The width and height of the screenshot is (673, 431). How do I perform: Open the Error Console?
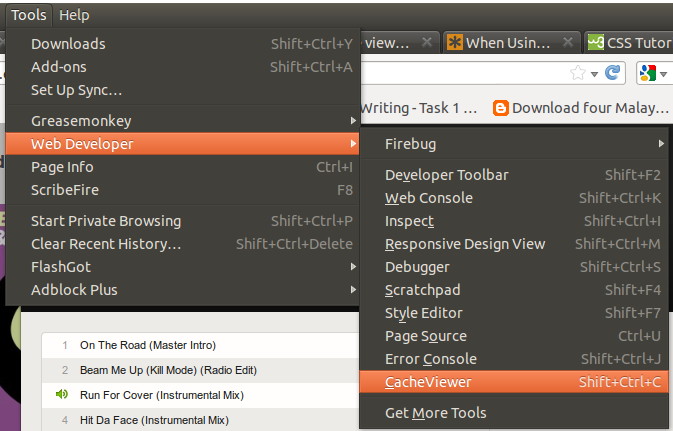click(514, 359)
